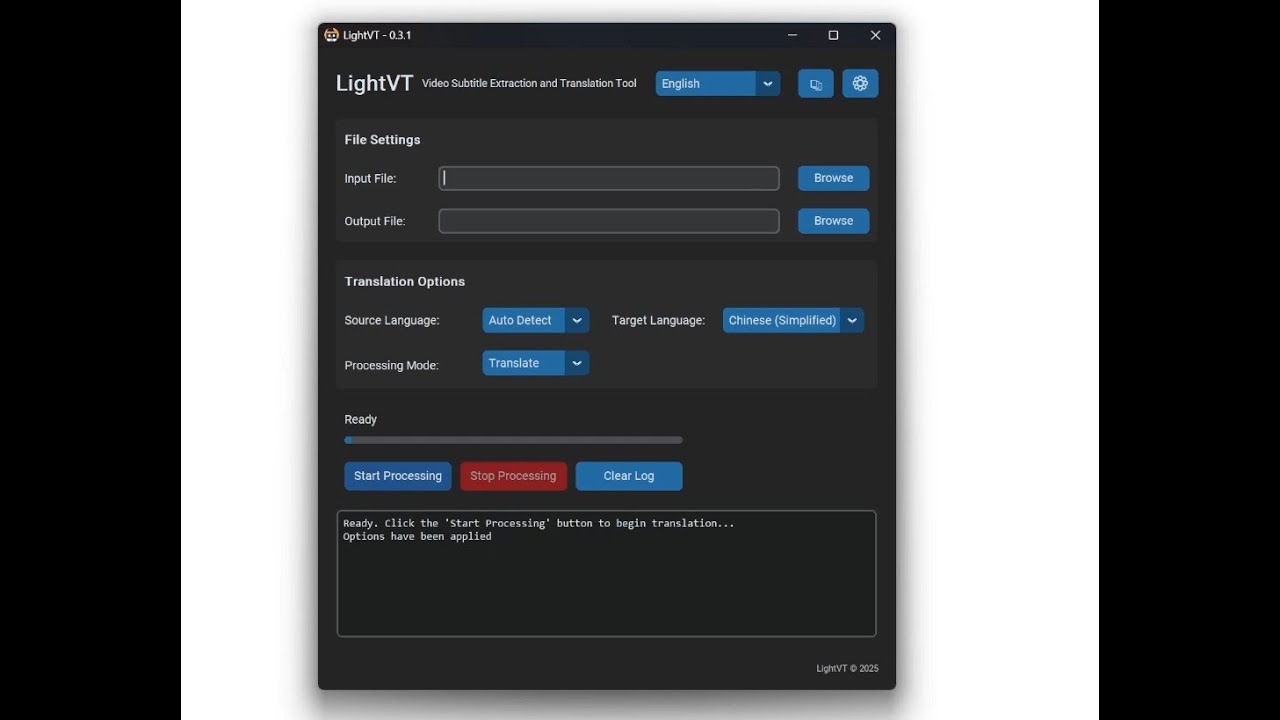
Task: Click the log output area
Action: click(x=607, y=574)
